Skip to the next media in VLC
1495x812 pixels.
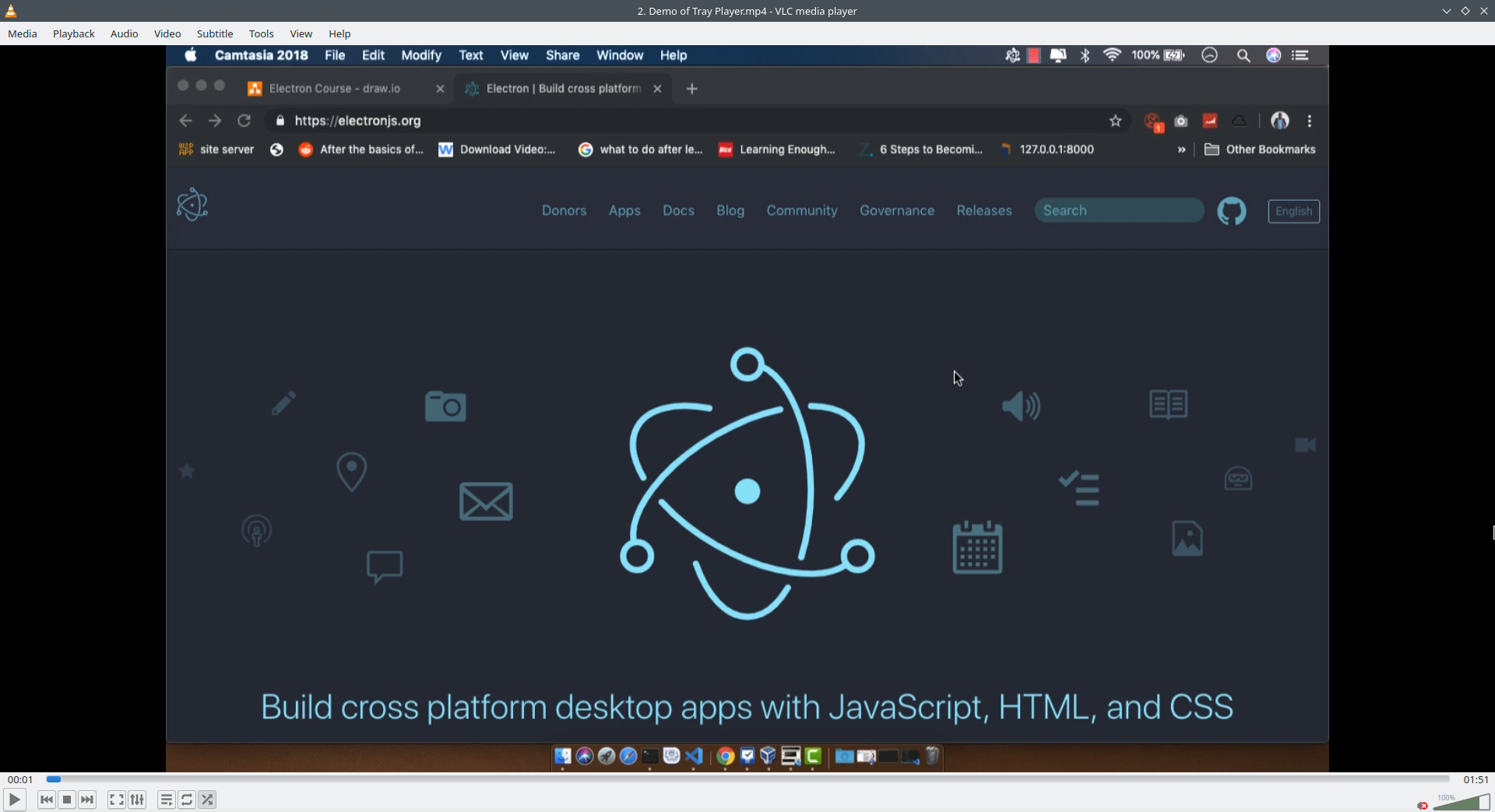87,800
